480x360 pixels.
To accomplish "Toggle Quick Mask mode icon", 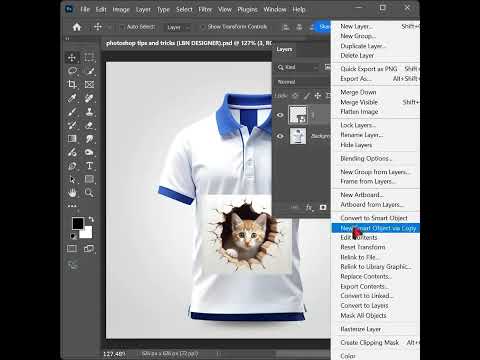I will pyautogui.click(x=72, y=248).
